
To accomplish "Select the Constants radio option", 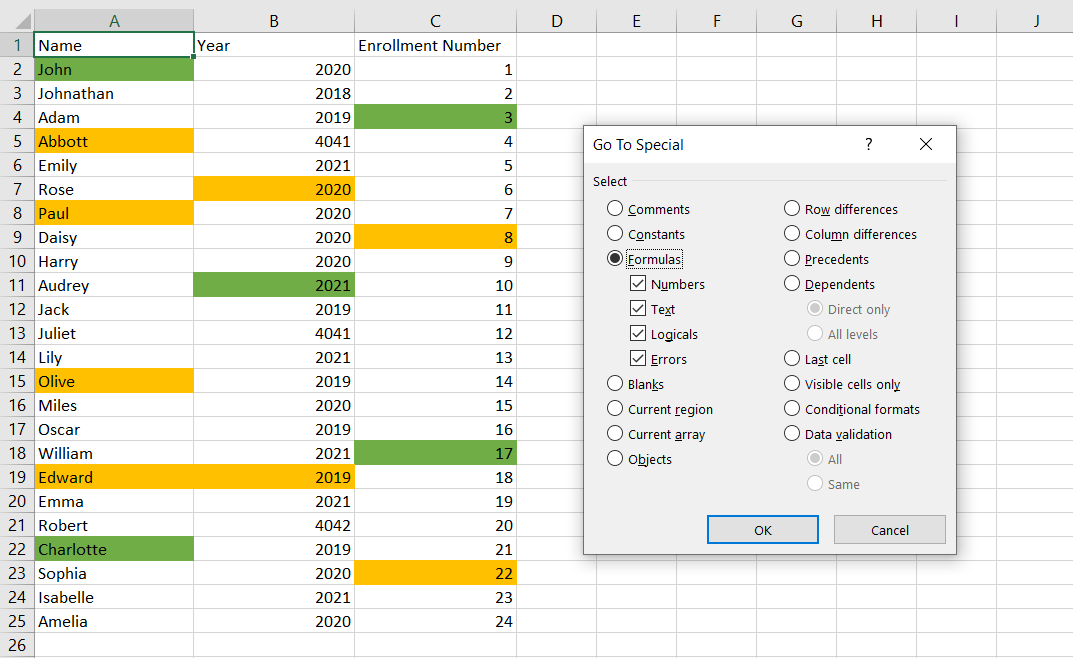I will tap(645, 234).
